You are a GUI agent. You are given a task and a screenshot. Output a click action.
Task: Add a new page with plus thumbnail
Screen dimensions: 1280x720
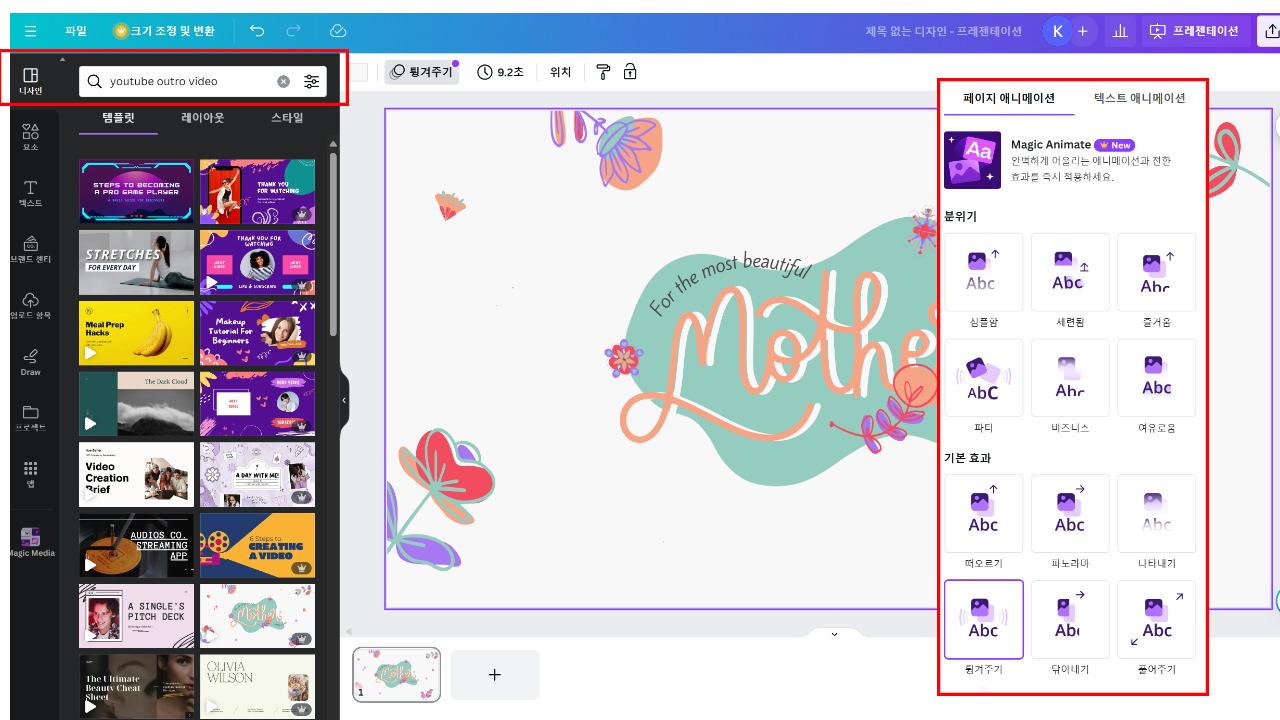[495, 675]
